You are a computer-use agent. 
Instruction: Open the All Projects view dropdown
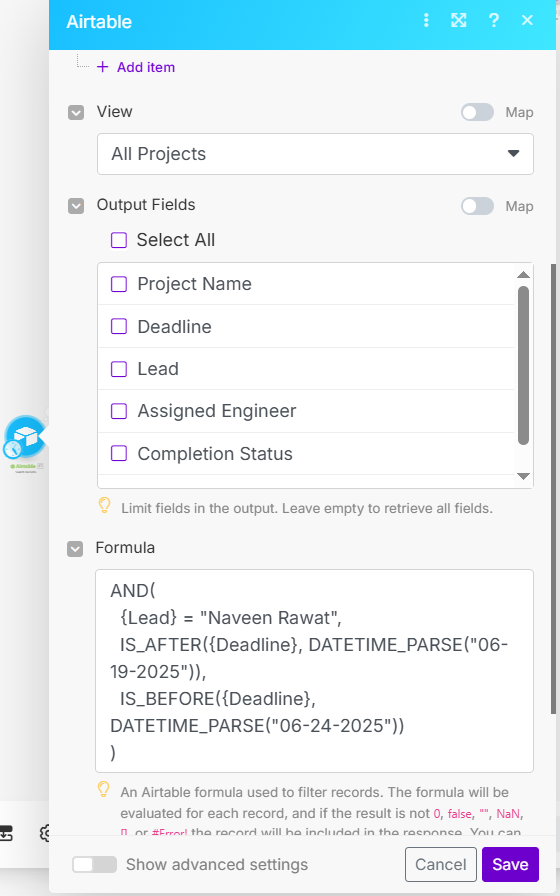coord(315,154)
